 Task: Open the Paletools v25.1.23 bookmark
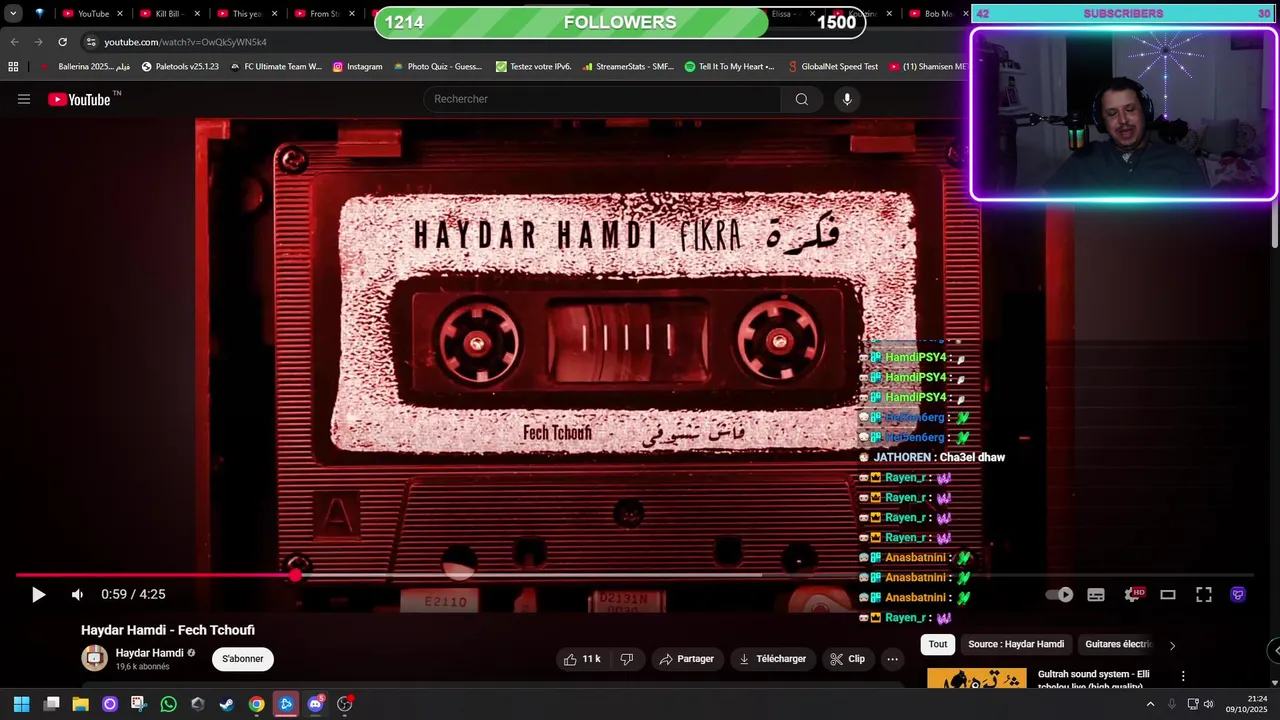point(180,67)
